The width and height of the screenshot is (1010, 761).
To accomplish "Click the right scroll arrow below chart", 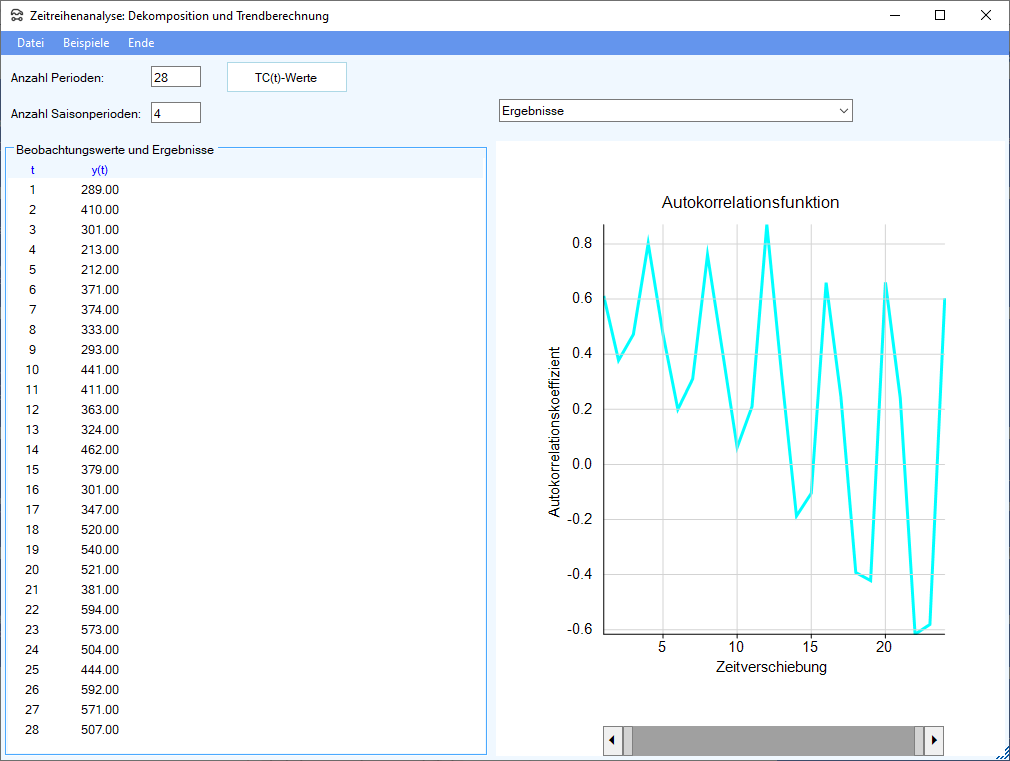I will (x=934, y=741).
